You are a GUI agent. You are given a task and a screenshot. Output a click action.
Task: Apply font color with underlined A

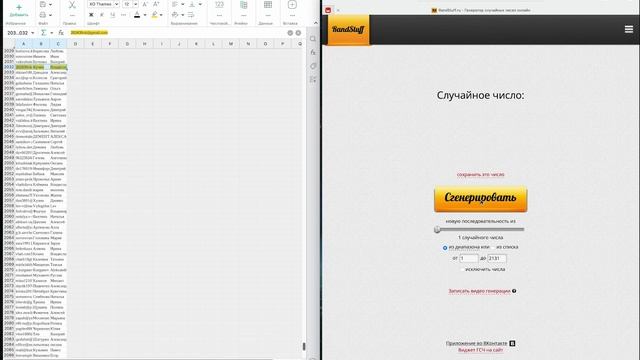137,15
